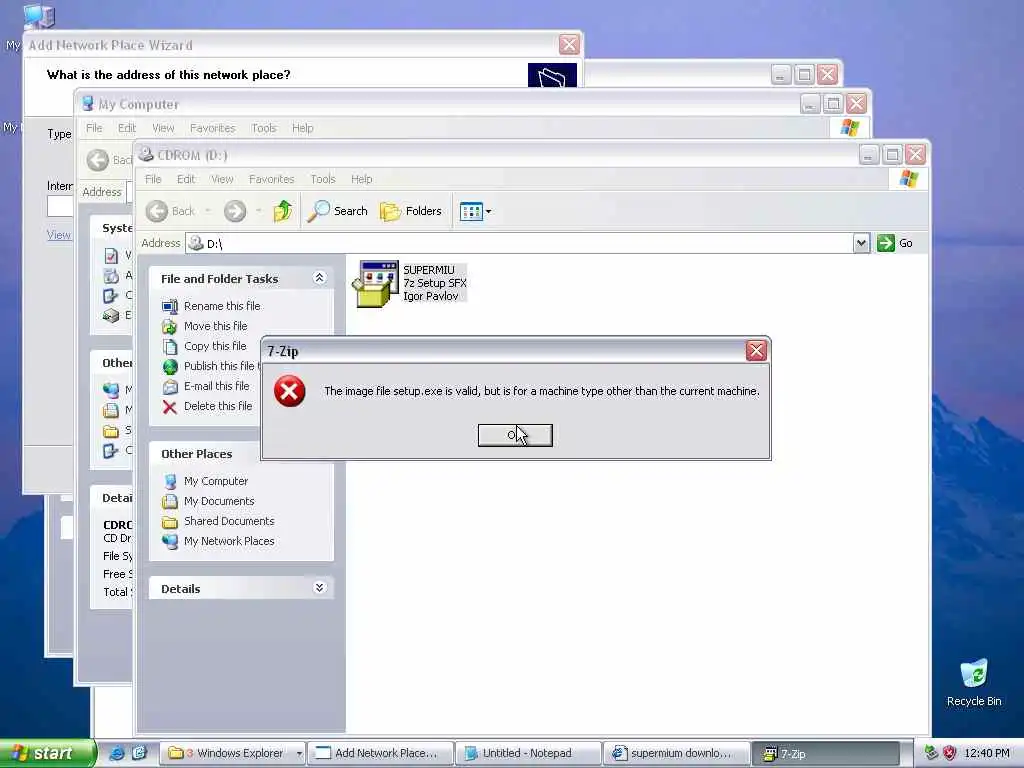
Task: Click the Start button
Action: [x=47, y=753]
